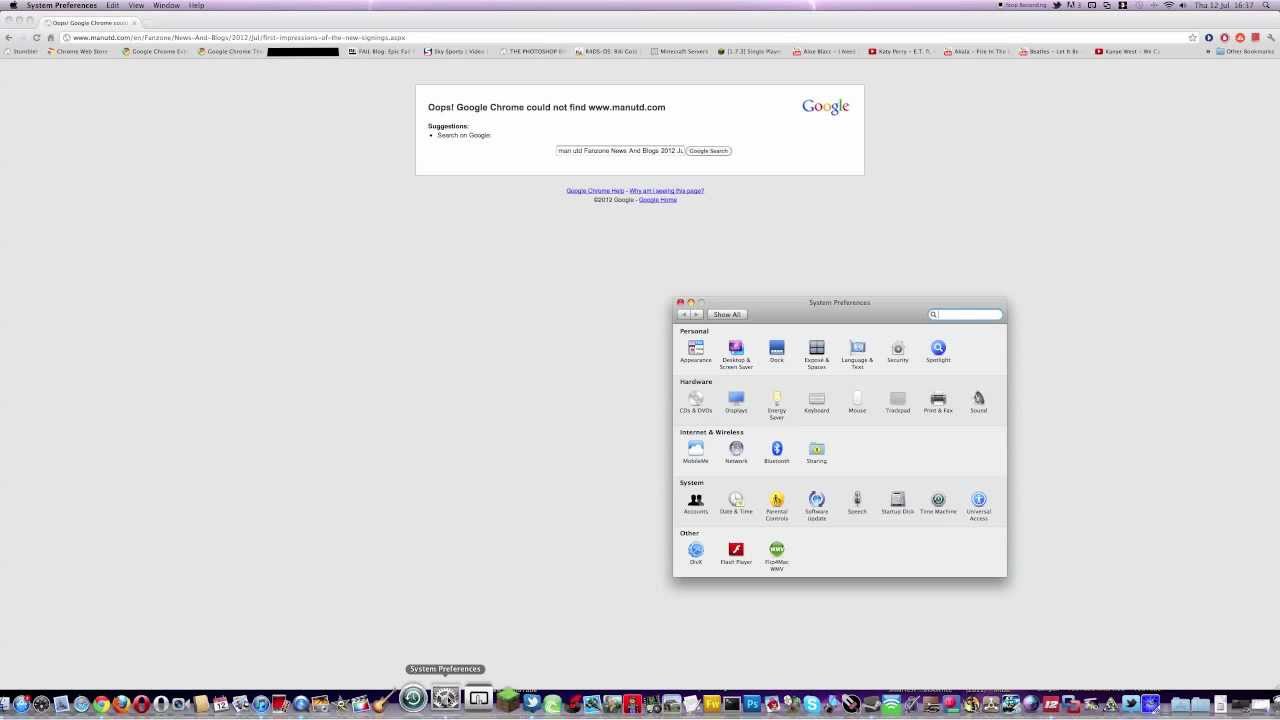
Task: Open the MobileMe preference pane
Action: coord(695,452)
